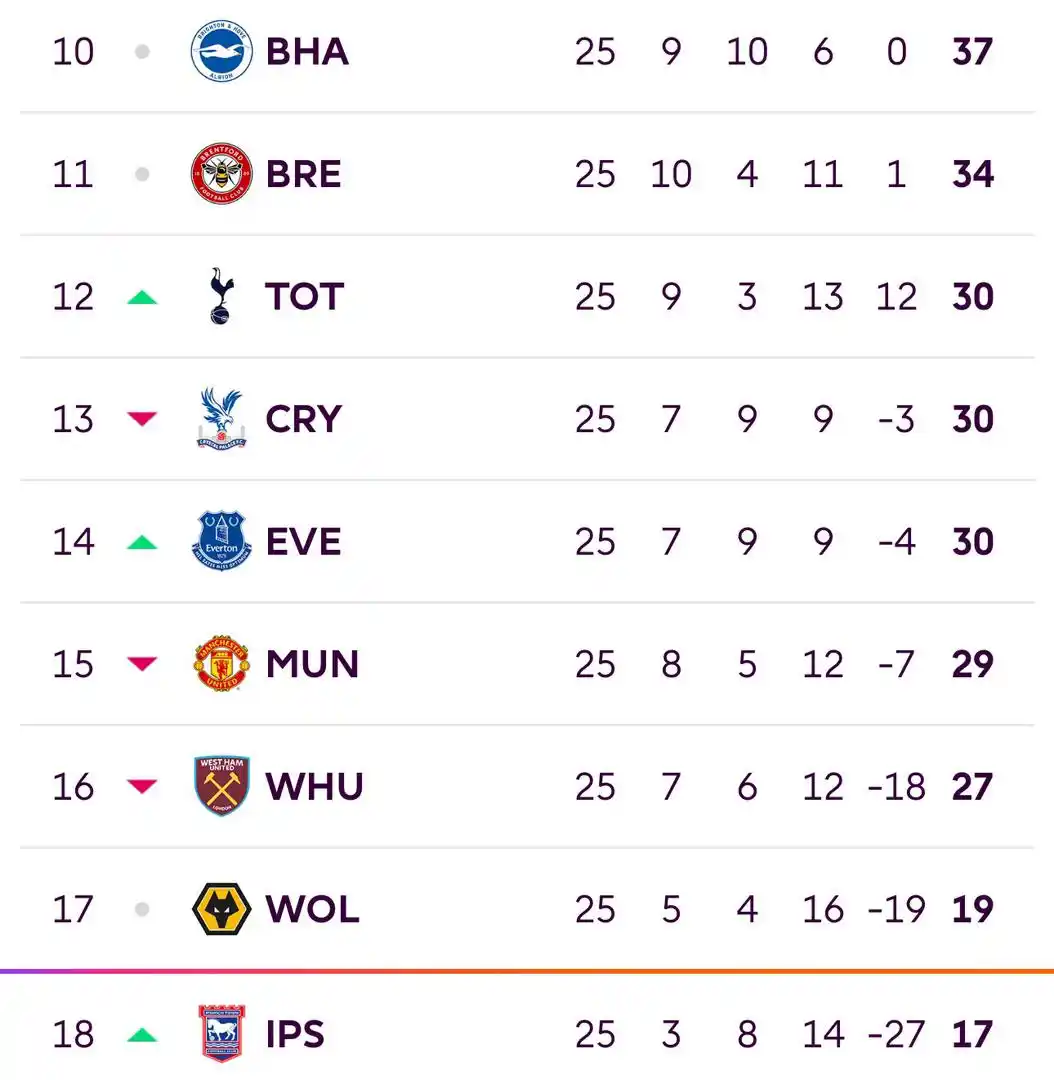Open the Ipswich Town crest

coord(221,1033)
